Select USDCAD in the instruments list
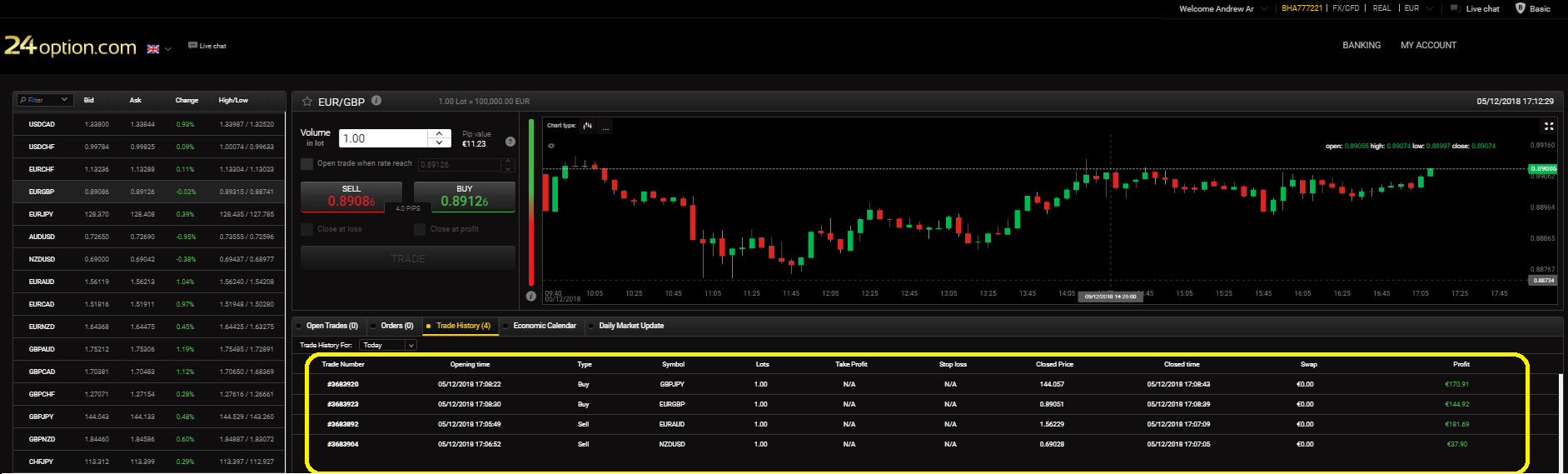The width and height of the screenshot is (1568, 474). coord(150,124)
